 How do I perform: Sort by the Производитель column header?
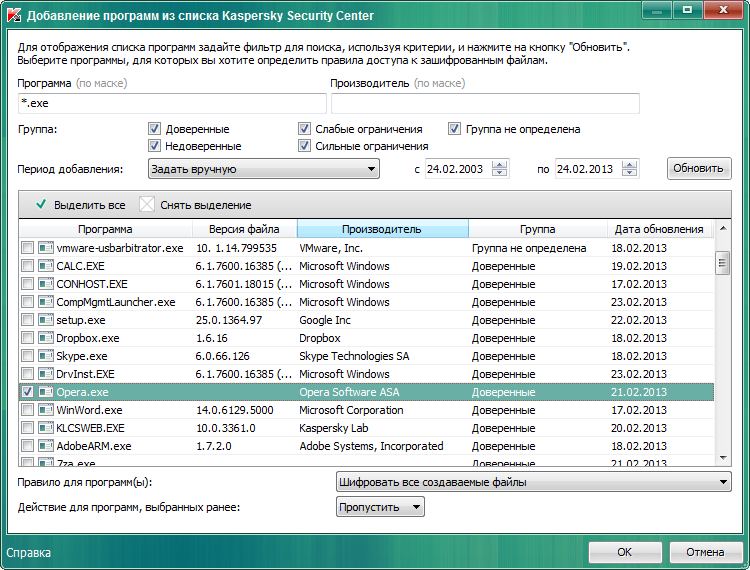[382, 229]
